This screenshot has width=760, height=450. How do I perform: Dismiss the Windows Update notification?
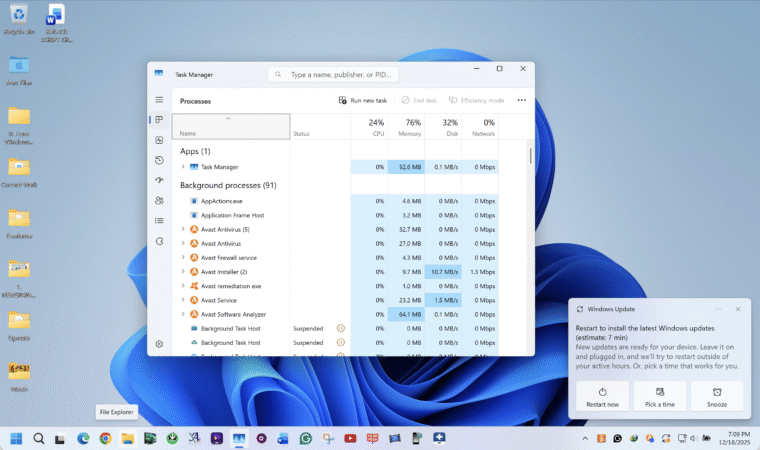click(738, 309)
